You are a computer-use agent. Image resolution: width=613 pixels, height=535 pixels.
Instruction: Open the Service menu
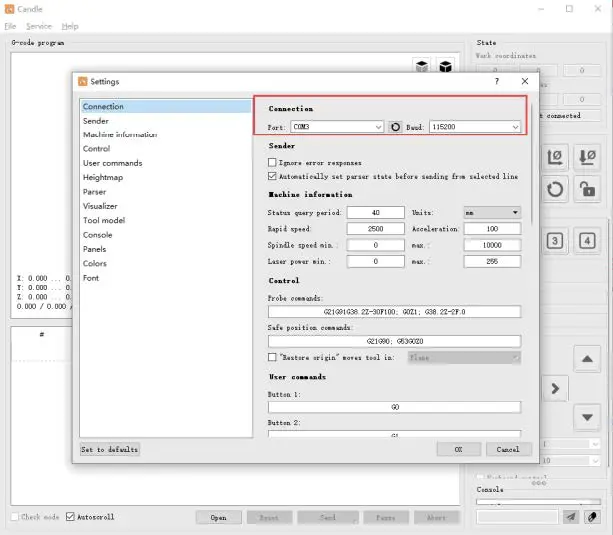[39, 26]
